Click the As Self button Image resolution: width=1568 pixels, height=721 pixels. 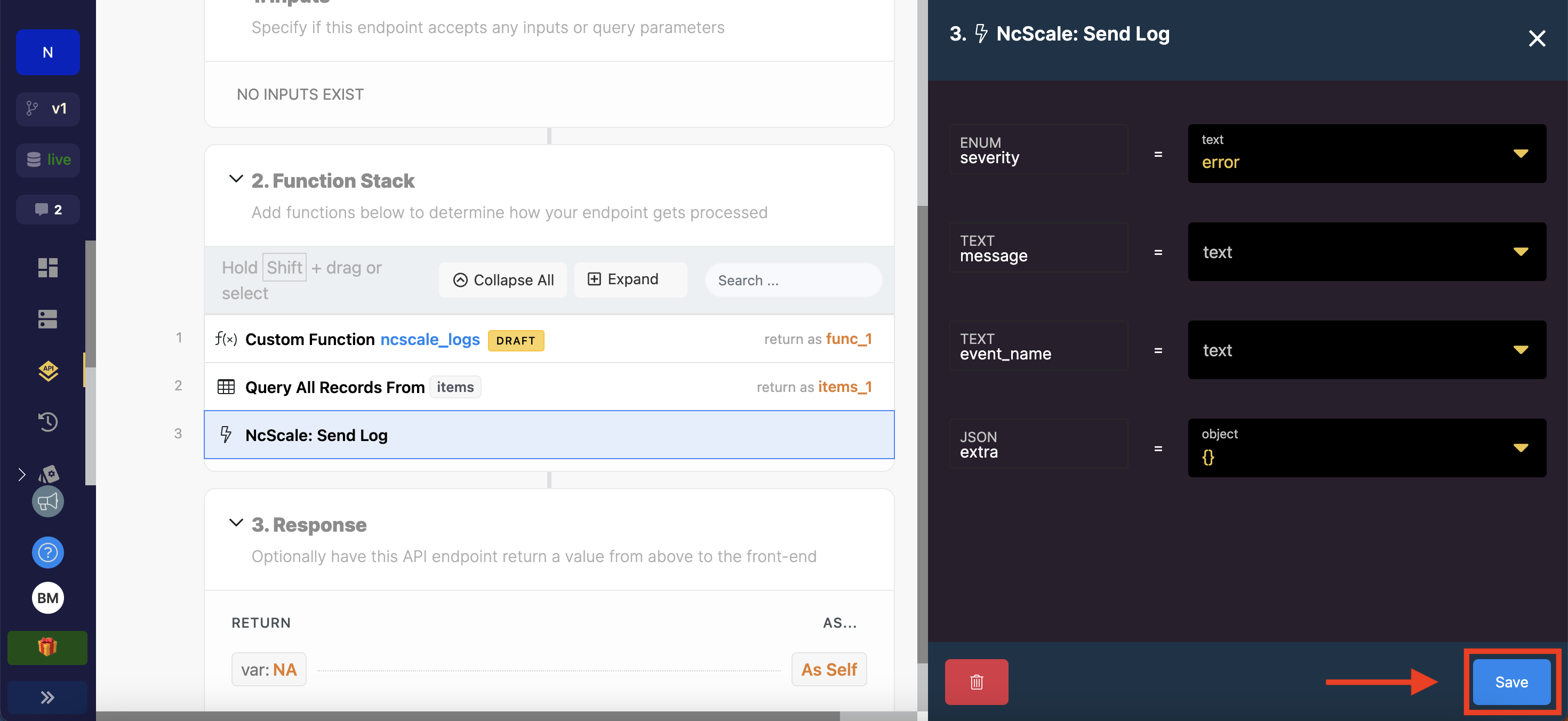tap(828, 669)
